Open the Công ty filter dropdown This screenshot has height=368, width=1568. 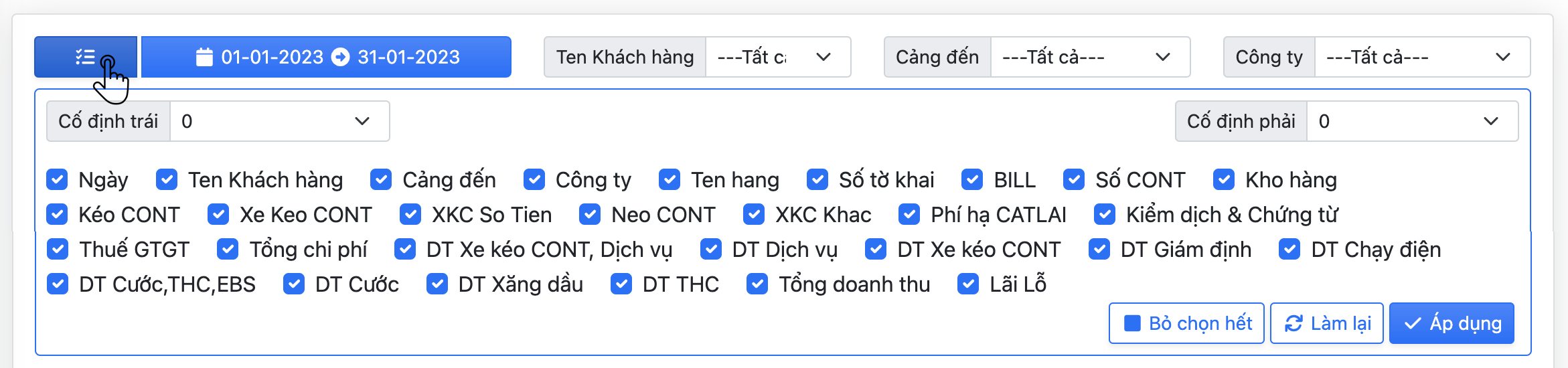(x=1421, y=57)
